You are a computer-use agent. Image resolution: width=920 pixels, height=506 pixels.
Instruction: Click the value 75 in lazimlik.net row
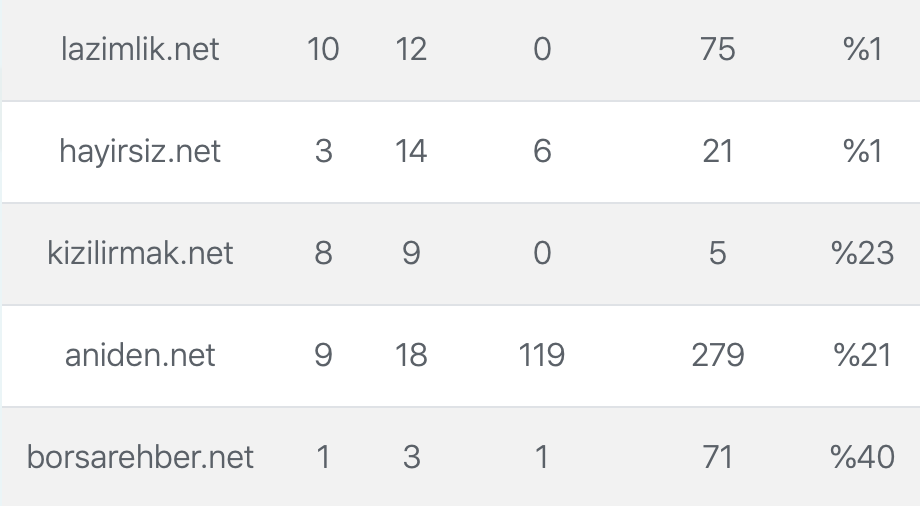[718, 49]
